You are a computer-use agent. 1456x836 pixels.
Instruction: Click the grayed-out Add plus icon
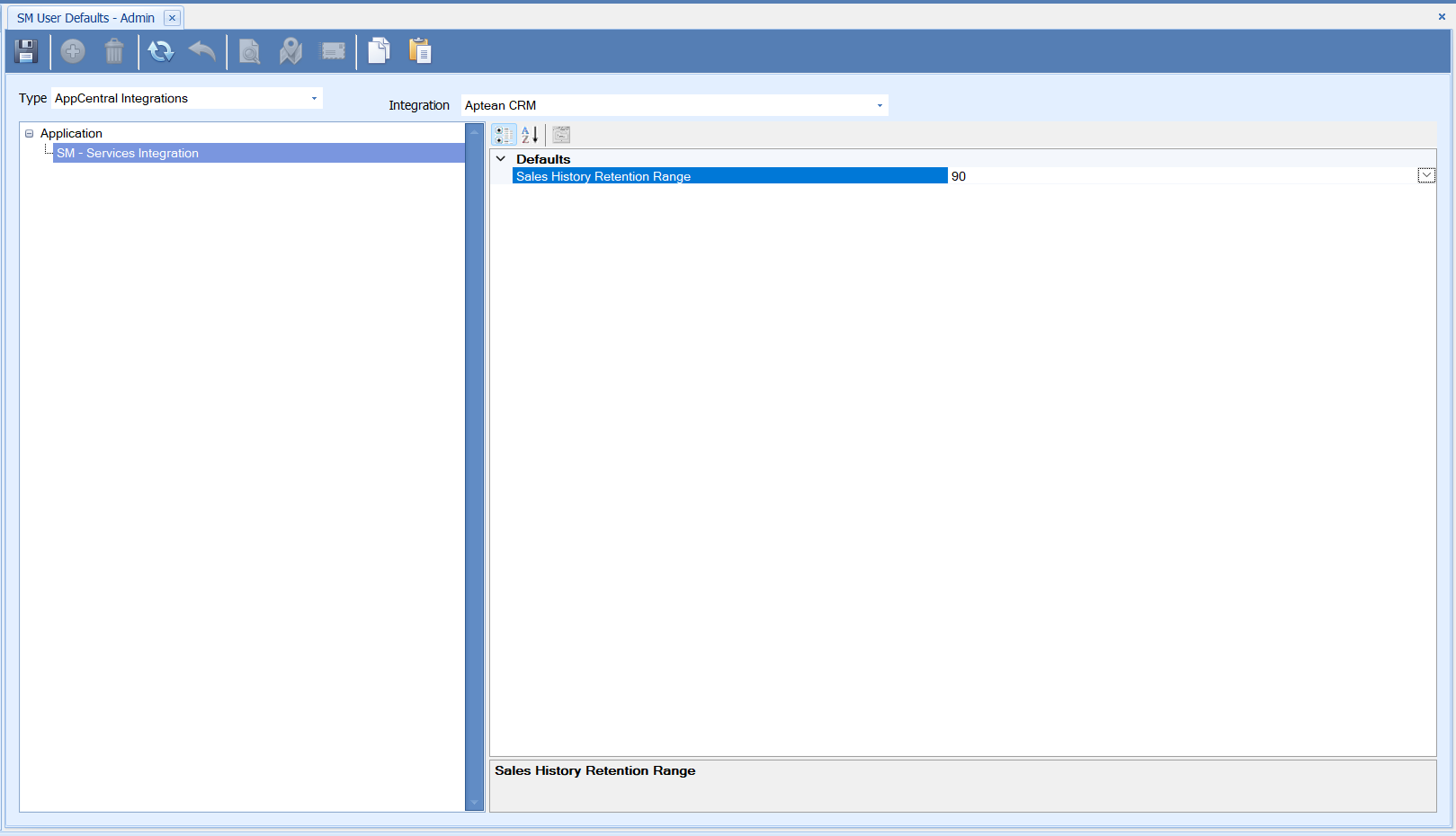(x=73, y=51)
